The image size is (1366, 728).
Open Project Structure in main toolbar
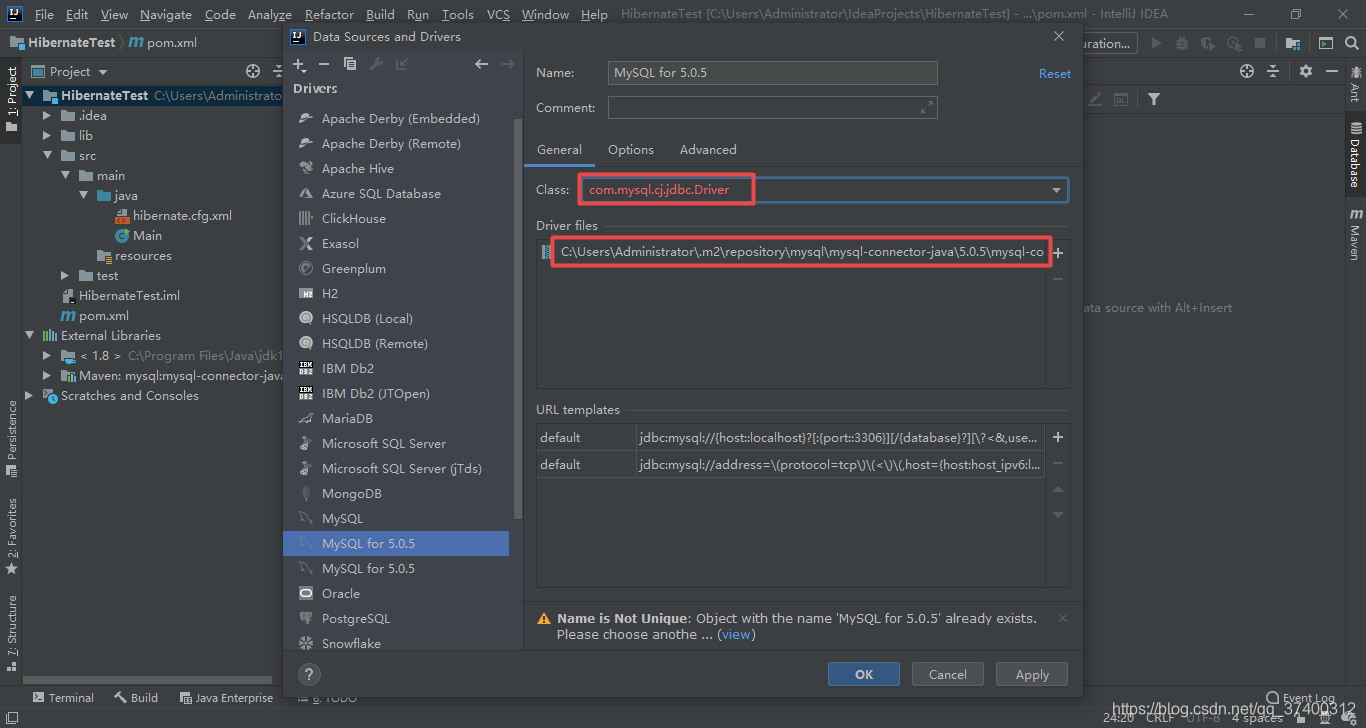pyautogui.click(x=1293, y=44)
